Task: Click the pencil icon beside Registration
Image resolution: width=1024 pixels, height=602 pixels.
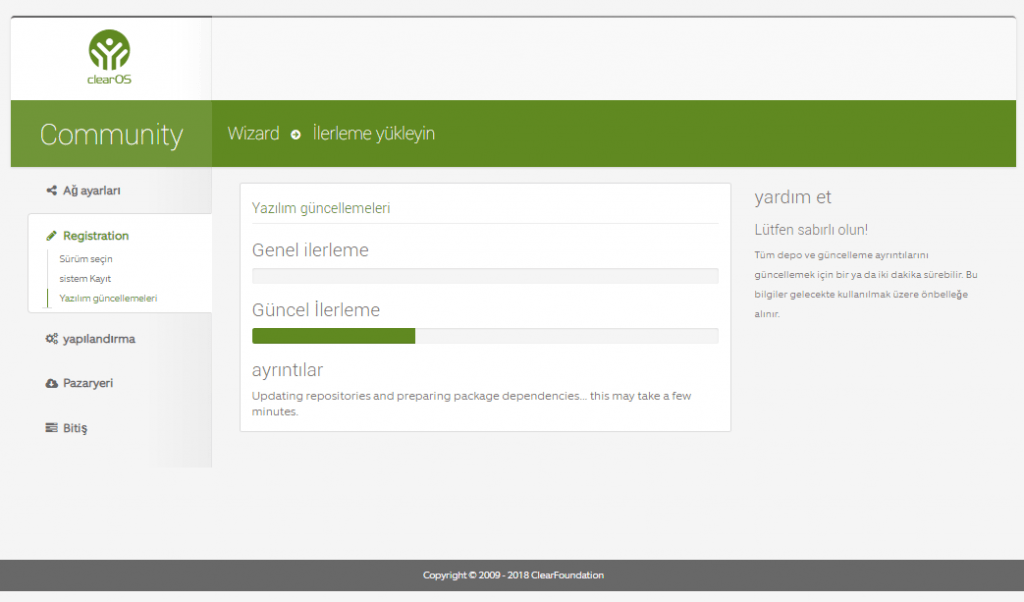Action: point(52,236)
